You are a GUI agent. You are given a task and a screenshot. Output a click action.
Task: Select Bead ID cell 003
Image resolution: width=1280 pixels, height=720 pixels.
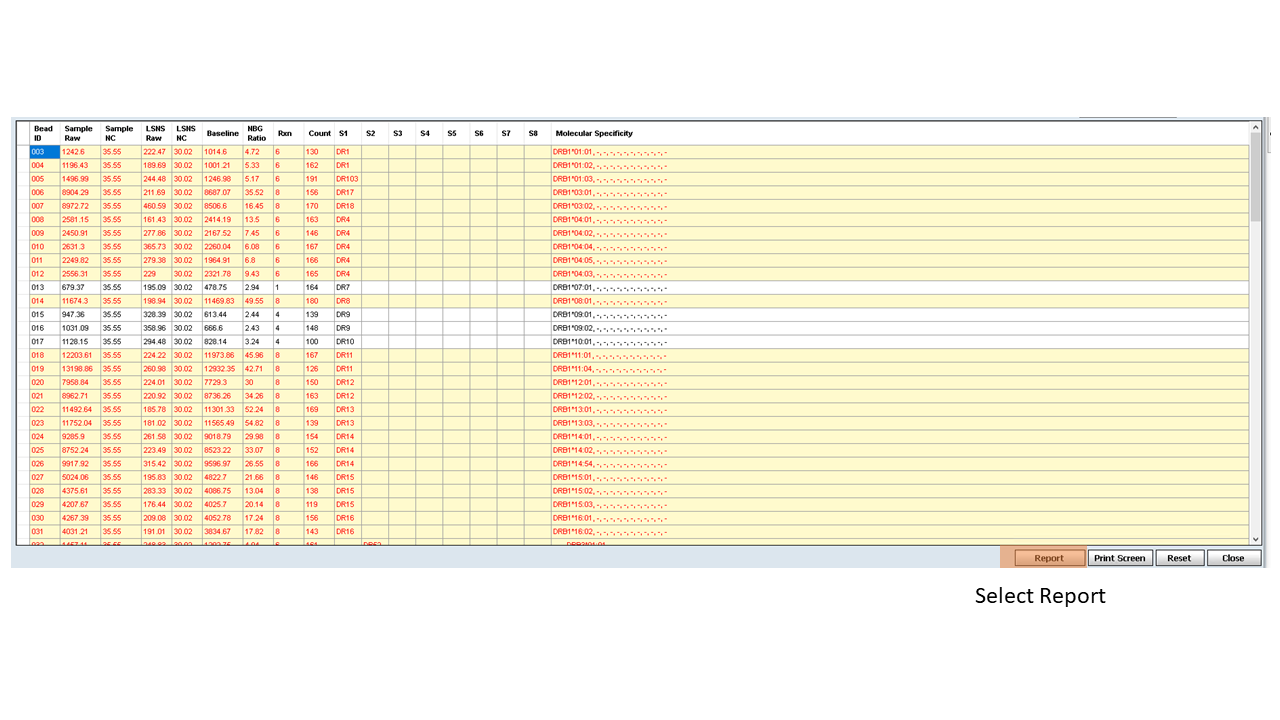coord(44,152)
